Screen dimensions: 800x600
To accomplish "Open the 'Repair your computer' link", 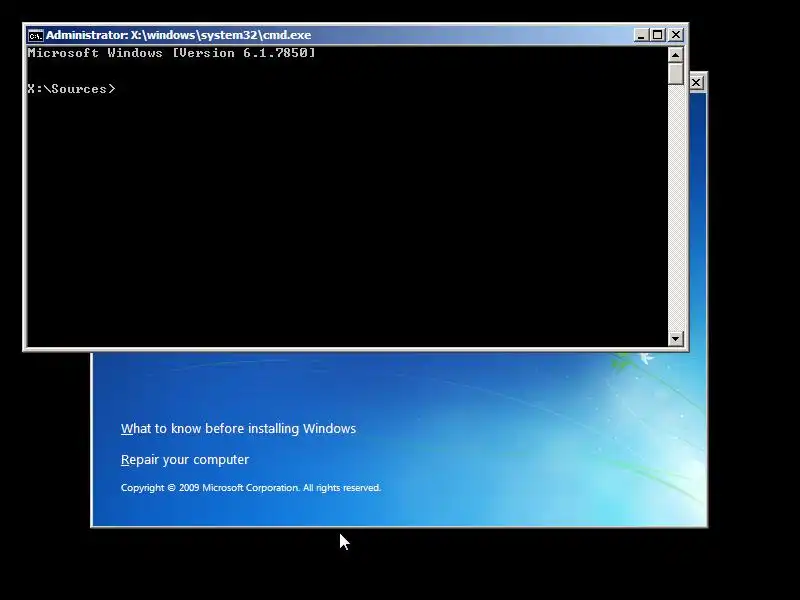I will [185, 460].
